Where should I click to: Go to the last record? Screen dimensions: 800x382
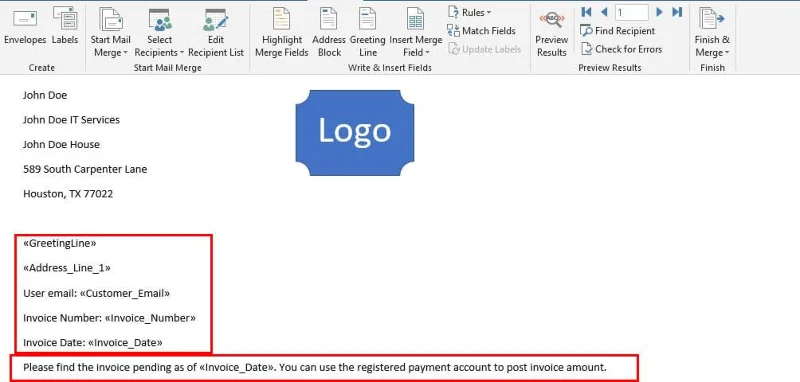(x=677, y=12)
